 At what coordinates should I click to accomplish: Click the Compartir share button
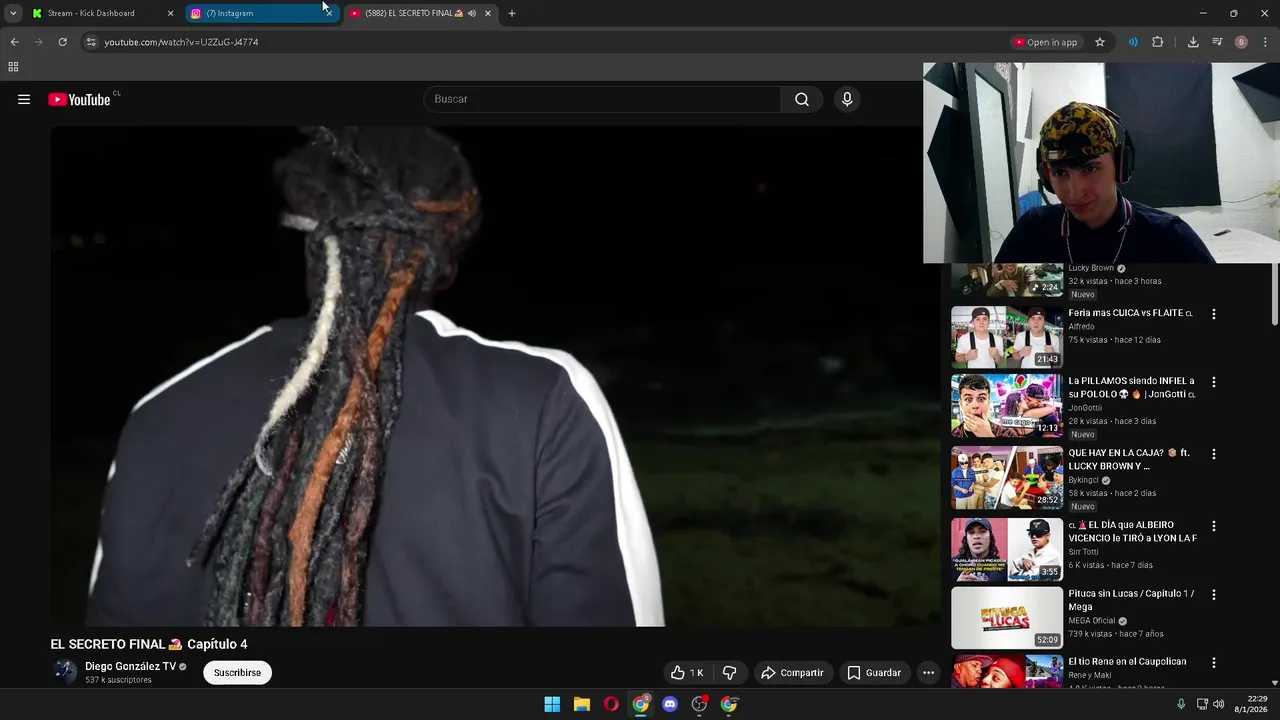click(x=791, y=673)
